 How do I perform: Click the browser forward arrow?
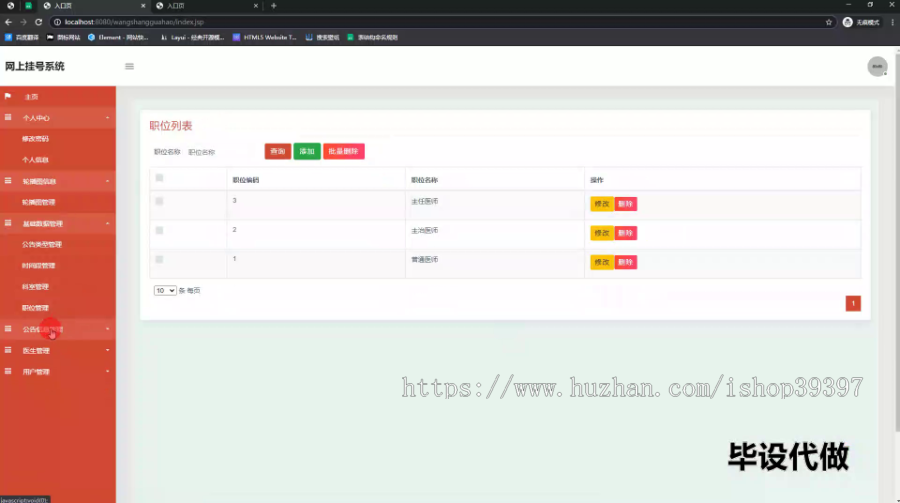coord(23,22)
